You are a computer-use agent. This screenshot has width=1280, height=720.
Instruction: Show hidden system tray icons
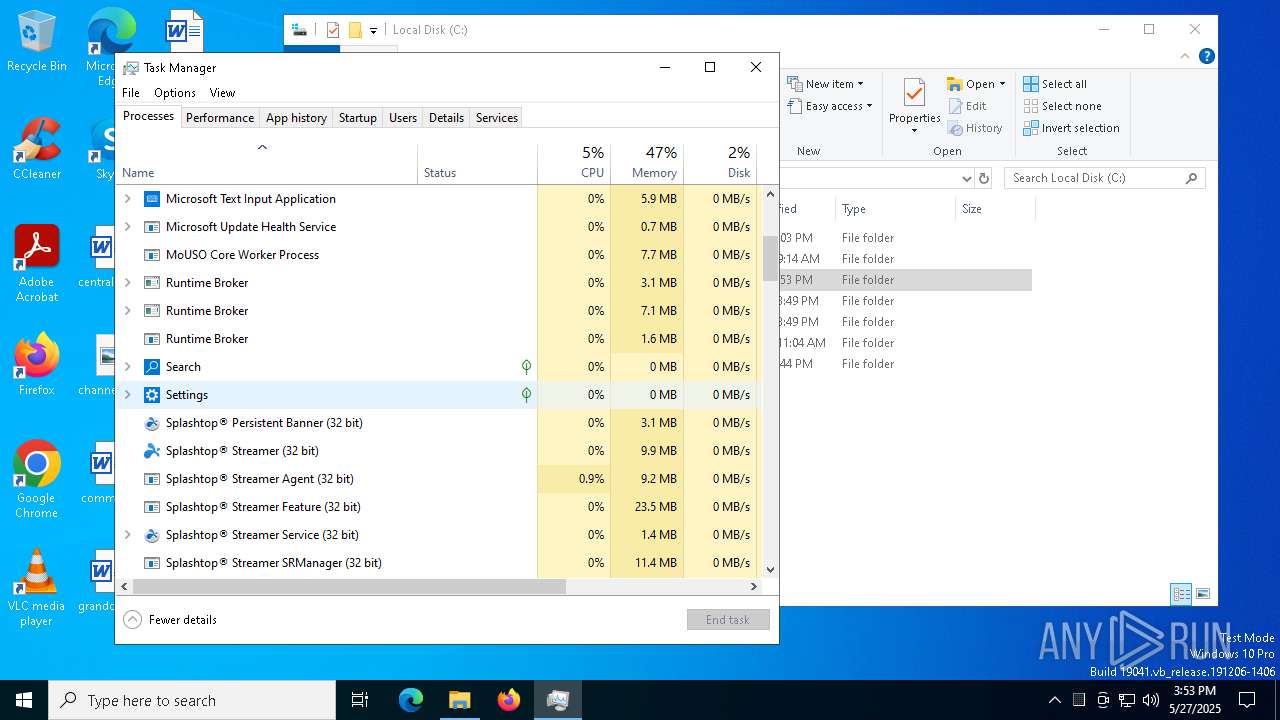[1054, 700]
